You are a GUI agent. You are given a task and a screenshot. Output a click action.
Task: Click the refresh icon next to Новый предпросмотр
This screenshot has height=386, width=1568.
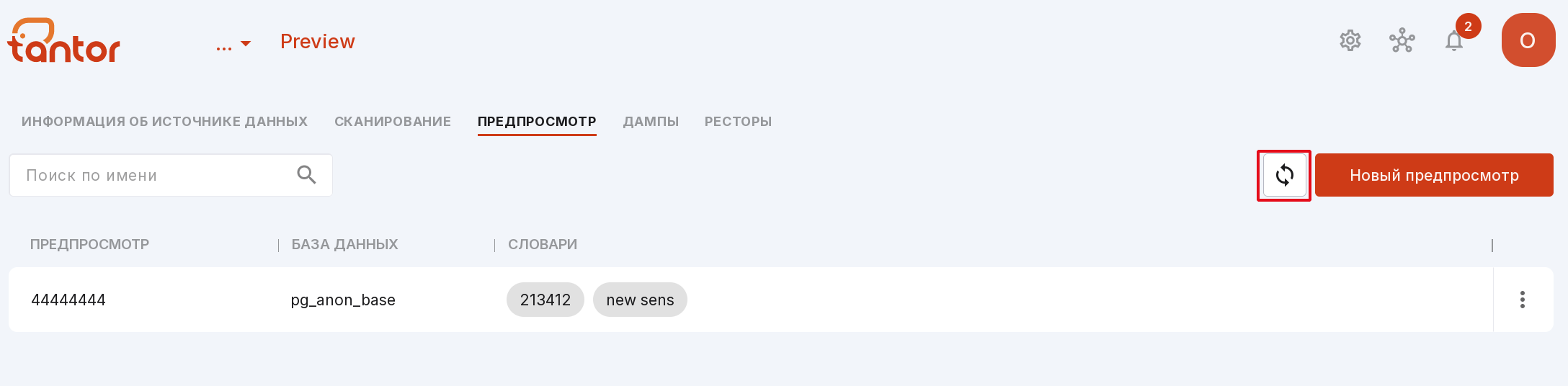[x=1284, y=175]
